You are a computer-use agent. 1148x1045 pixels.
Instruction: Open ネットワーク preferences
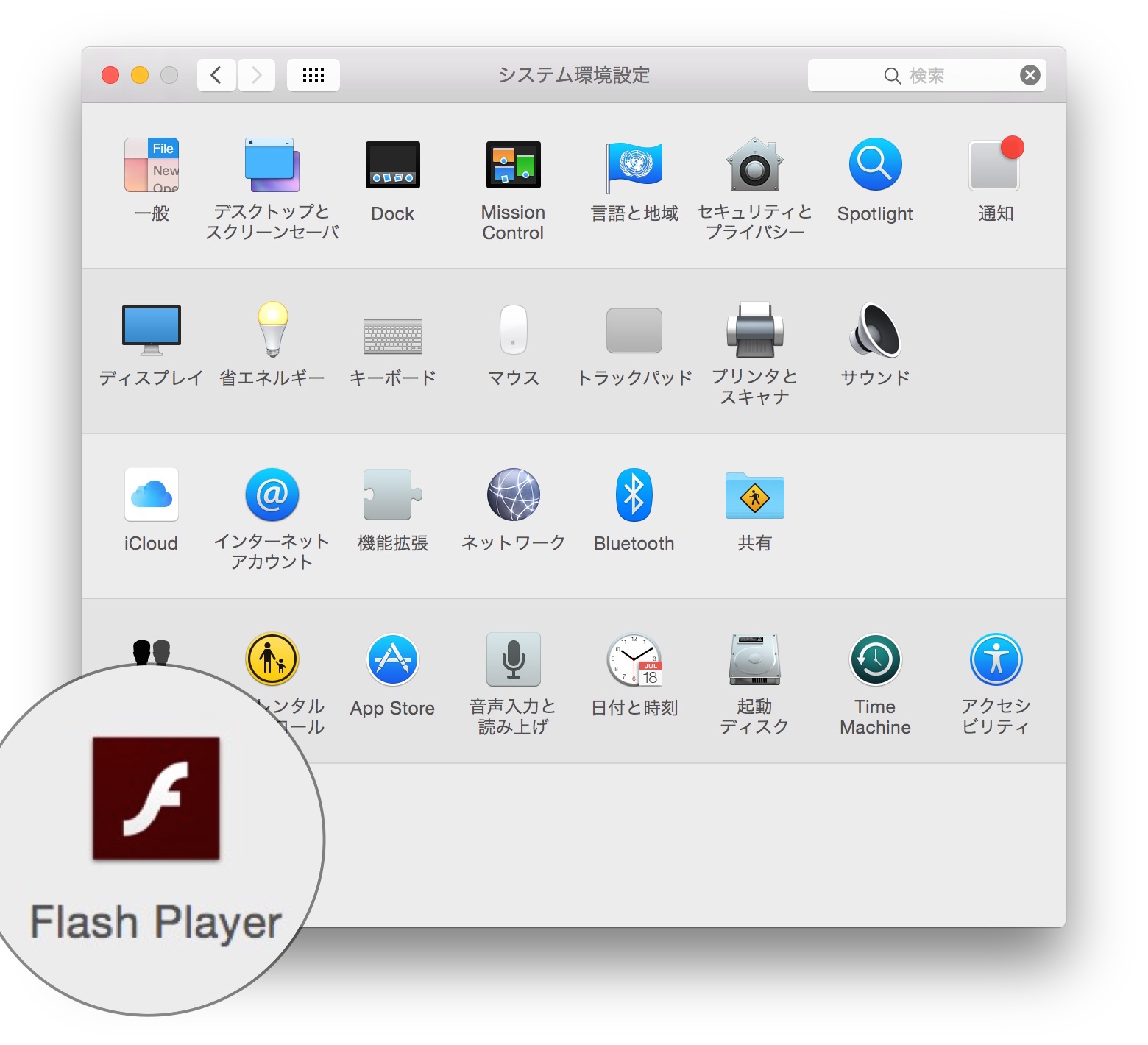click(x=514, y=495)
